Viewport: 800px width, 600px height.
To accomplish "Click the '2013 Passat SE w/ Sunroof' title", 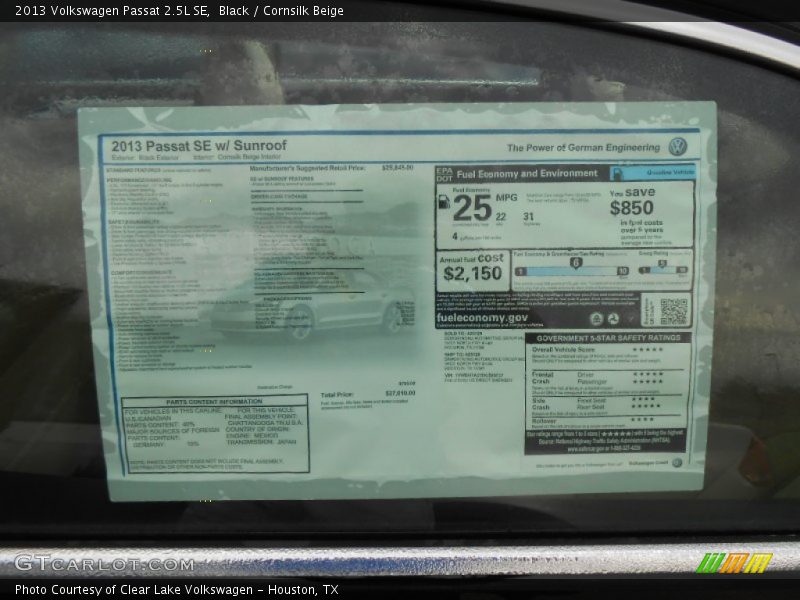I will pyautogui.click(x=199, y=146).
